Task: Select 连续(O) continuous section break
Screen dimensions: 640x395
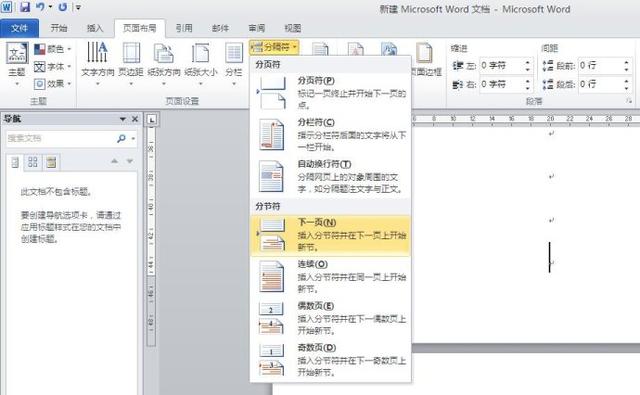Action: (331, 277)
